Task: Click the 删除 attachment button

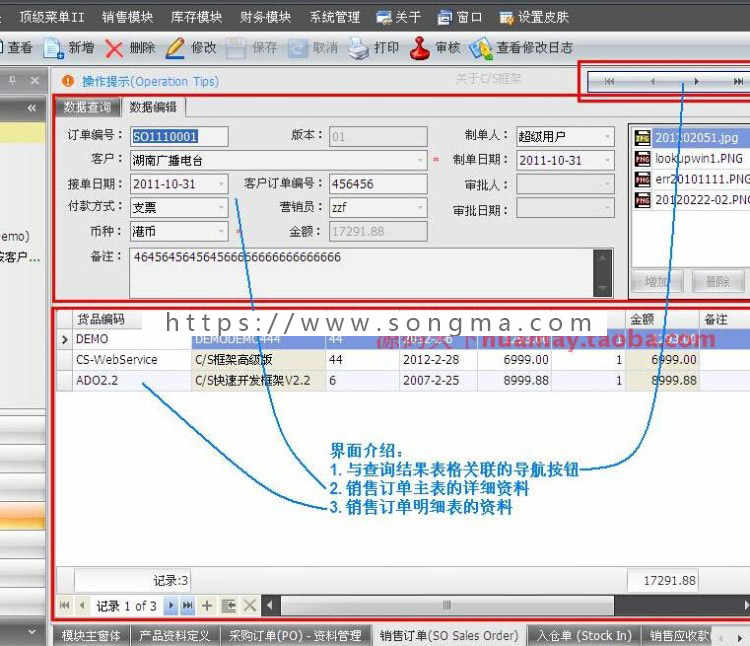Action: click(718, 282)
